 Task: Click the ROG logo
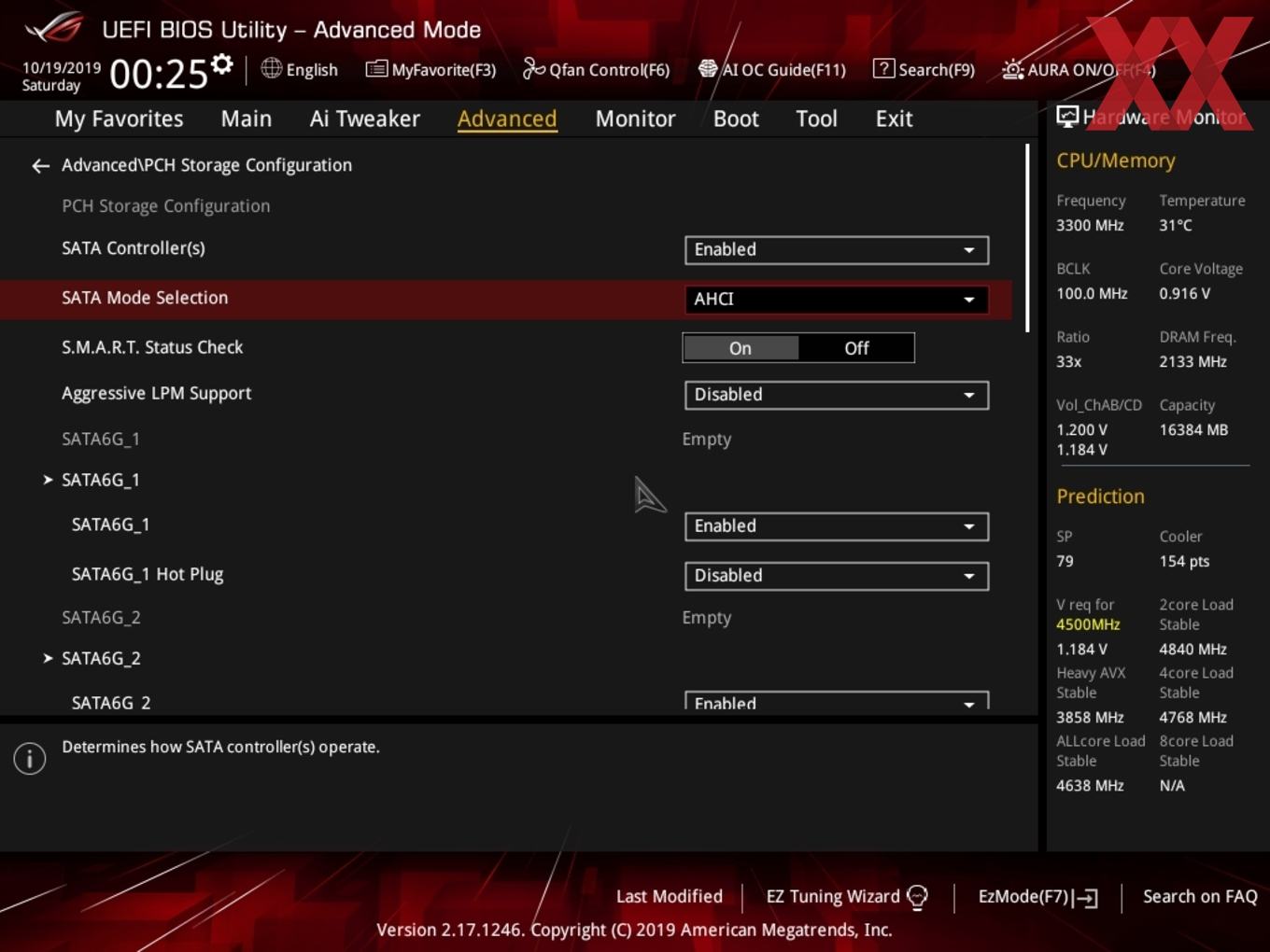coord(54,28)
